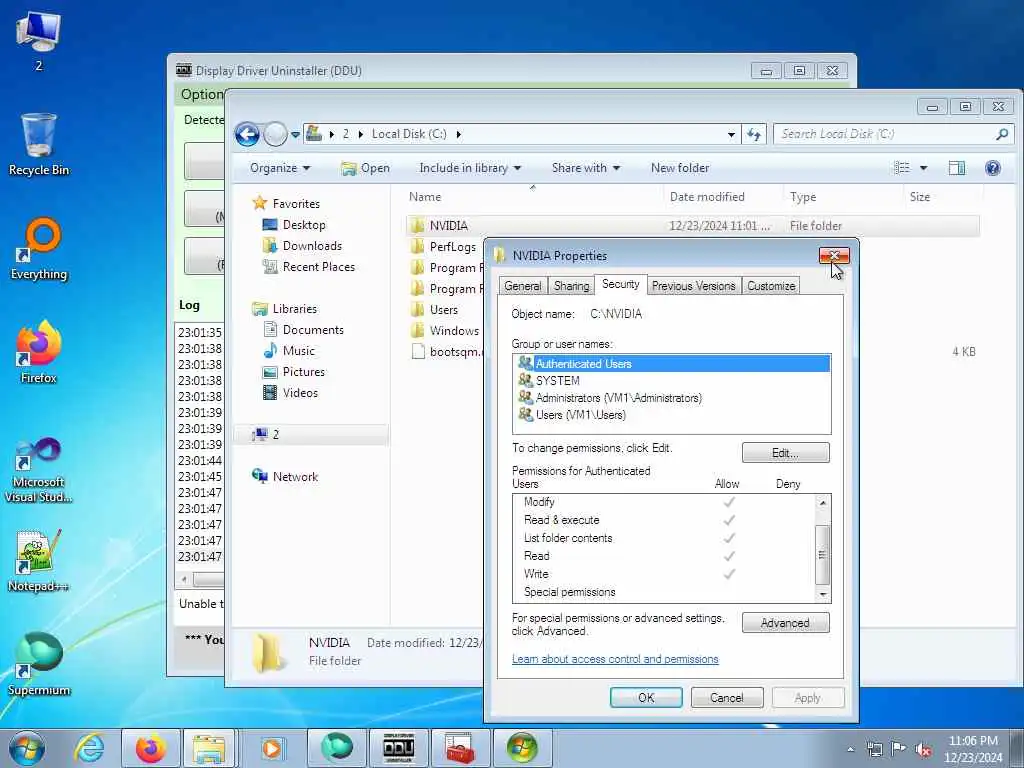1024x768 pixels.
Task: Open the Share with dropdown
Action: click(586, 168)
